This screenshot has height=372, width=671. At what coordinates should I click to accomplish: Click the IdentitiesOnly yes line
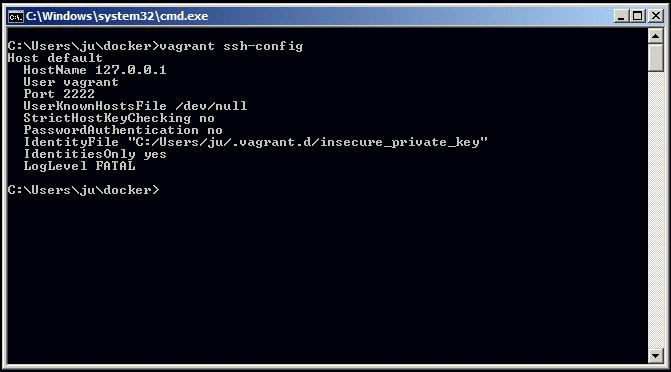tap(95, 154)
